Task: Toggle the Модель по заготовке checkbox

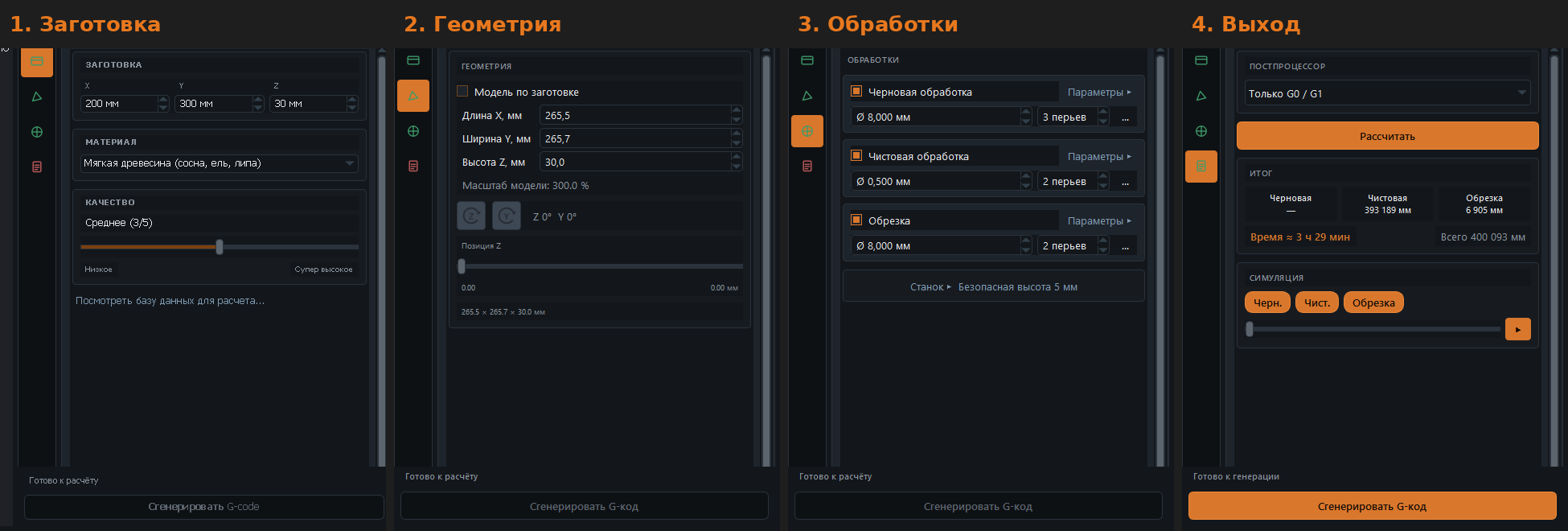Action: 462,92
